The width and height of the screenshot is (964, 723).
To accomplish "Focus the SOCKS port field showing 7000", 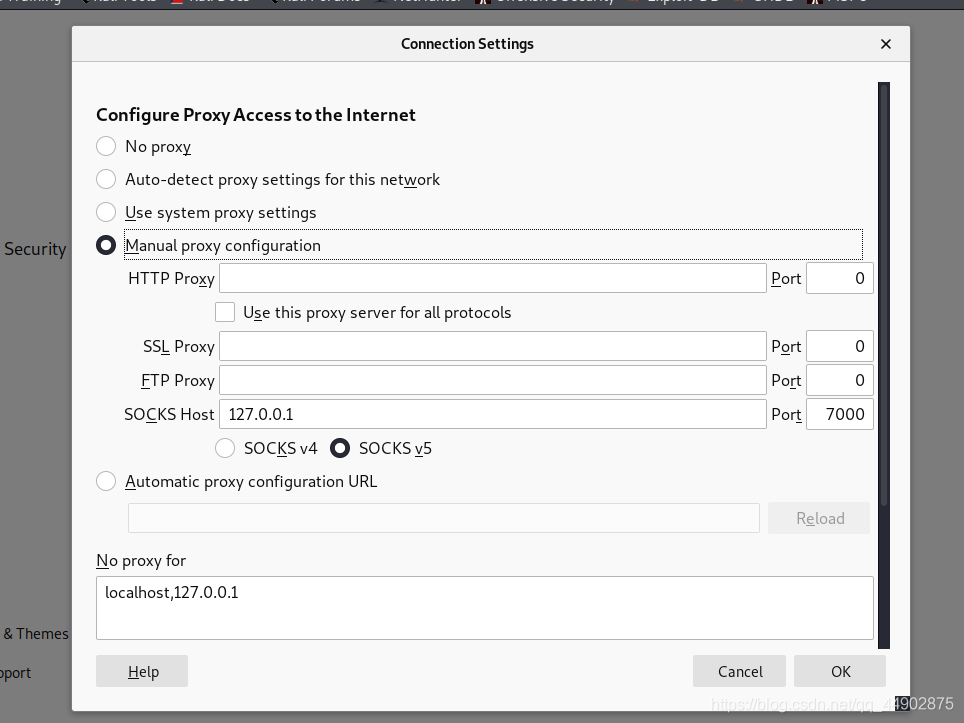I will (839, 415).
